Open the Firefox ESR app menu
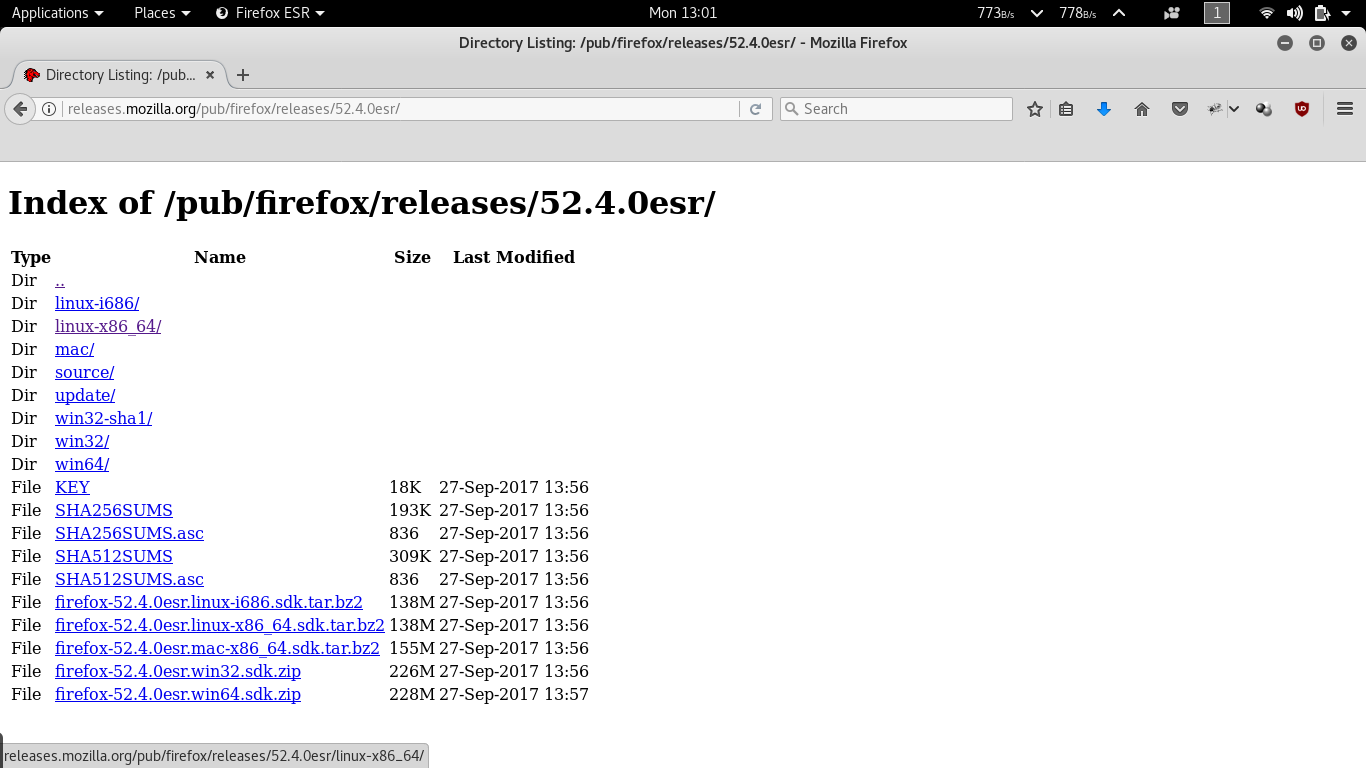Viewport: 1366px width, 768px height. [271, 13]
